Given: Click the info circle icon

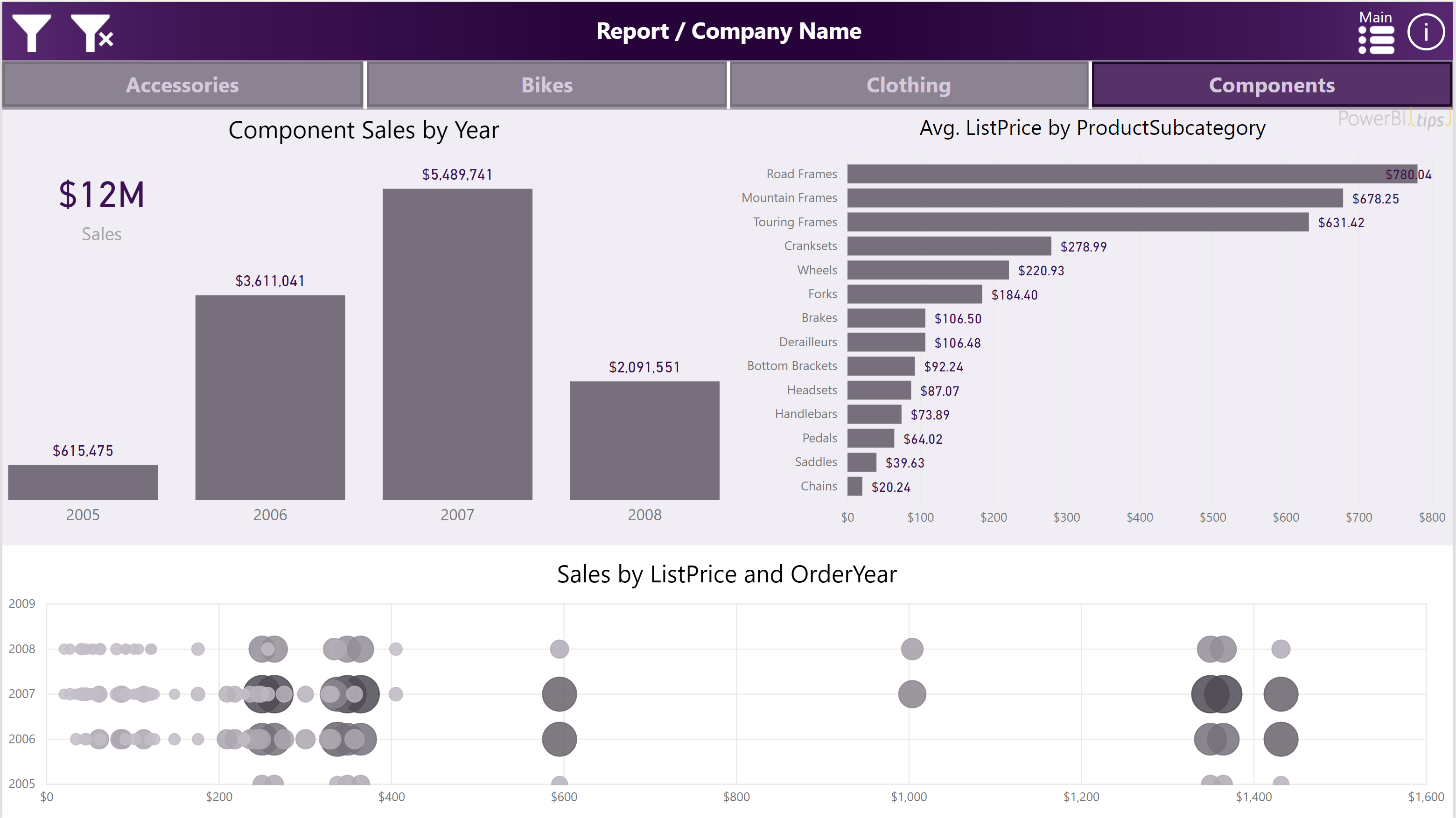Looking at the screenshot, I should coord(1426,33).
